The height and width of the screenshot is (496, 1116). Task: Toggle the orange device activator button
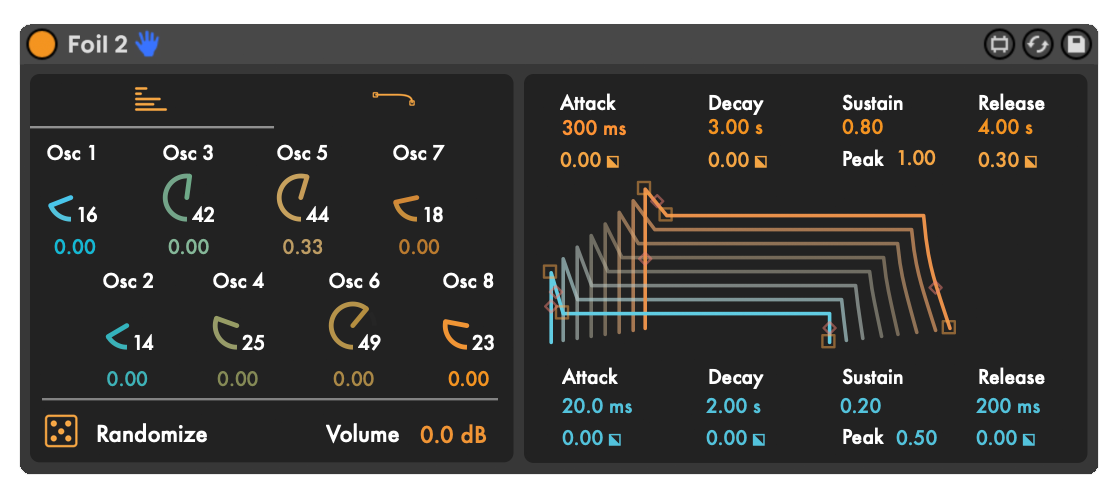click(x=41, y=45)
